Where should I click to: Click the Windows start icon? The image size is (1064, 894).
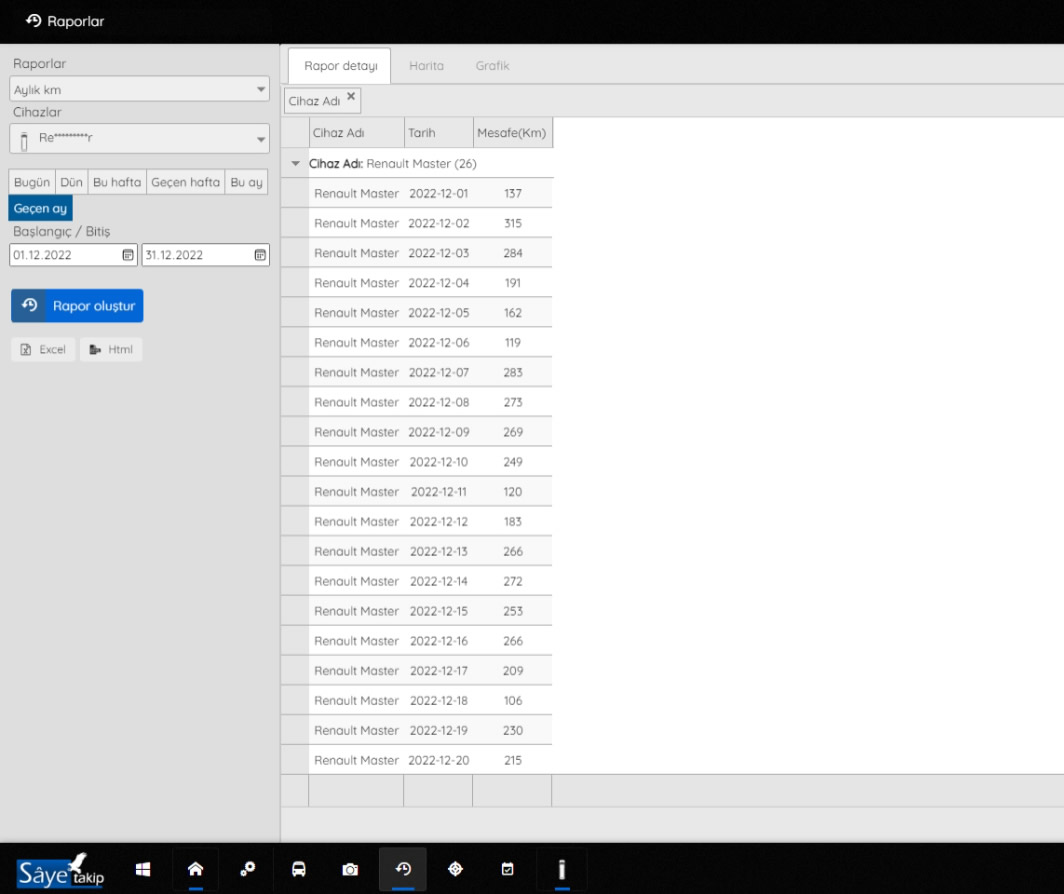[x=143, y=869]
